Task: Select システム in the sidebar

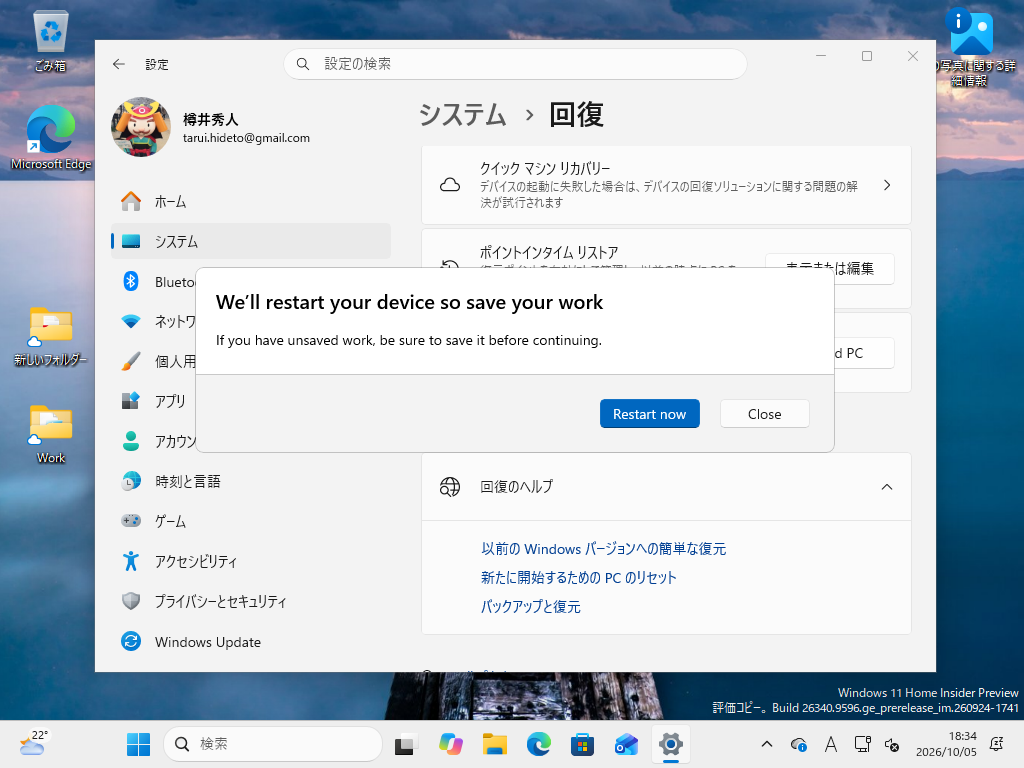Action: pos(251,241)
